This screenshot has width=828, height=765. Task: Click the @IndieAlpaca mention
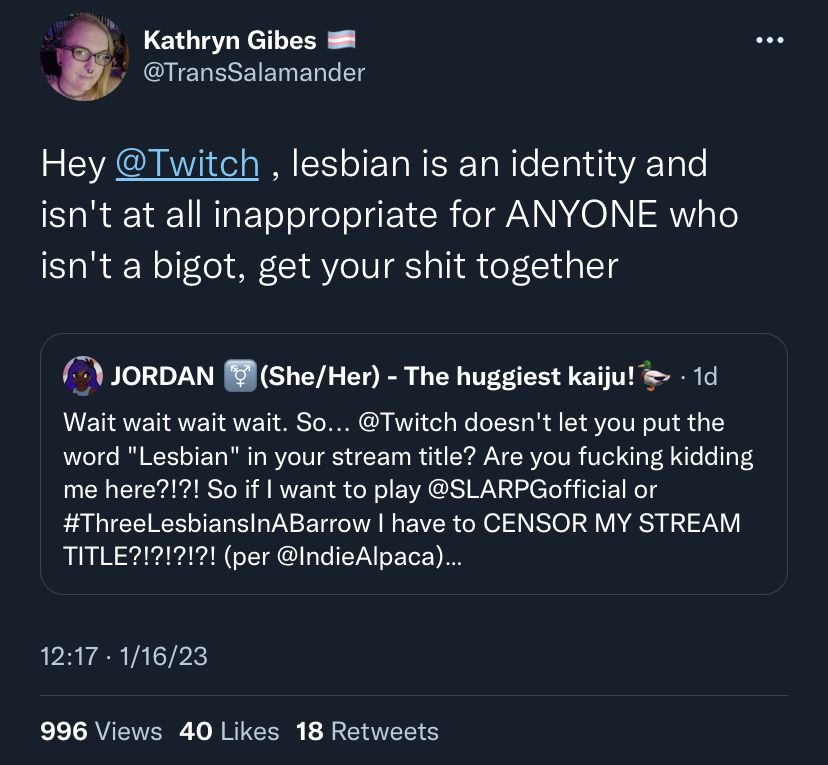point(360,556)
